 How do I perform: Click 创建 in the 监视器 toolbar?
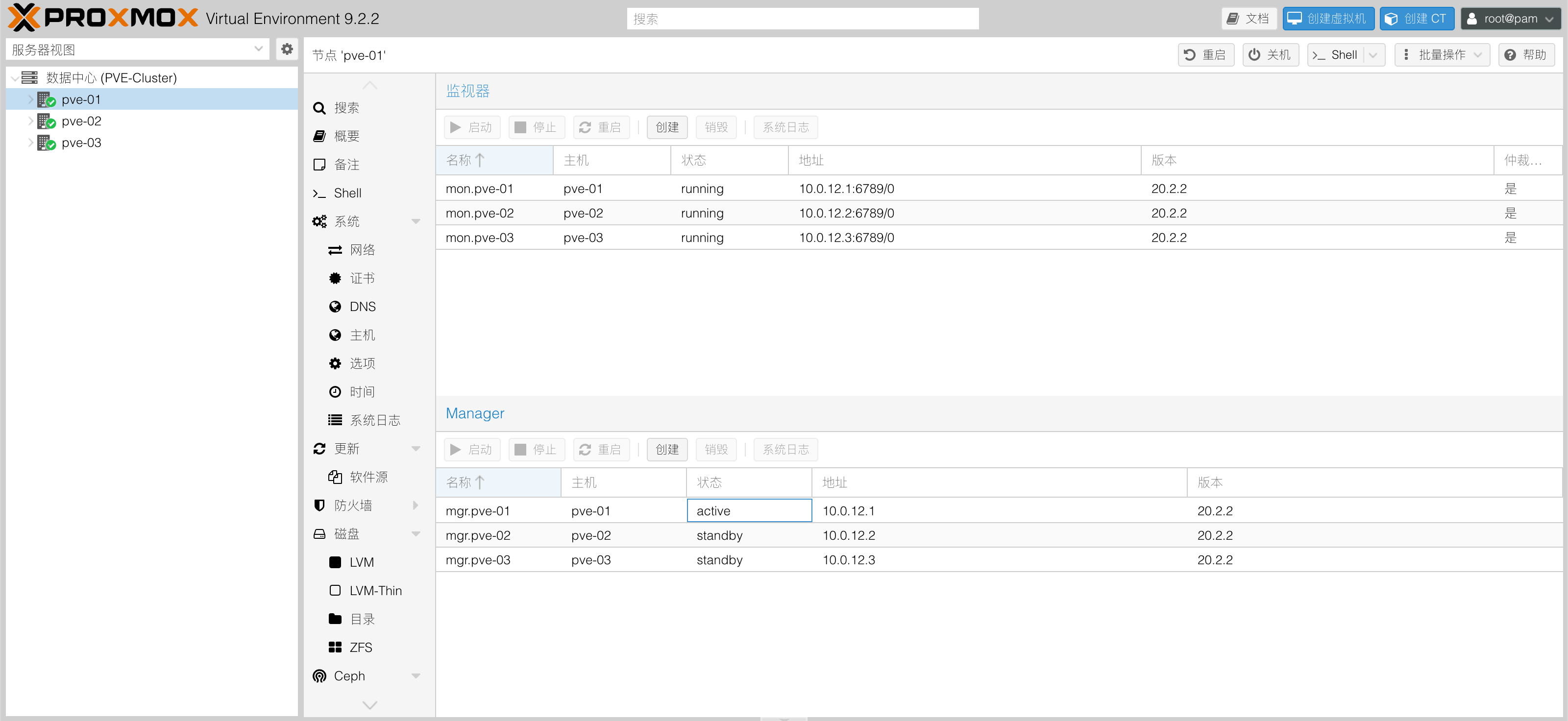coord(667,127)
